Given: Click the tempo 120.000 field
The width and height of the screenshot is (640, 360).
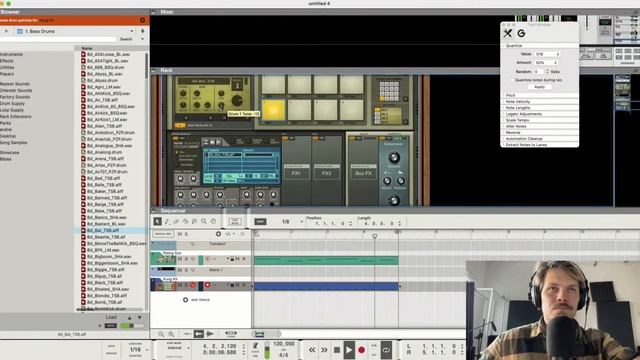Looking at the screenshot, I should click(x=284, y=344).
